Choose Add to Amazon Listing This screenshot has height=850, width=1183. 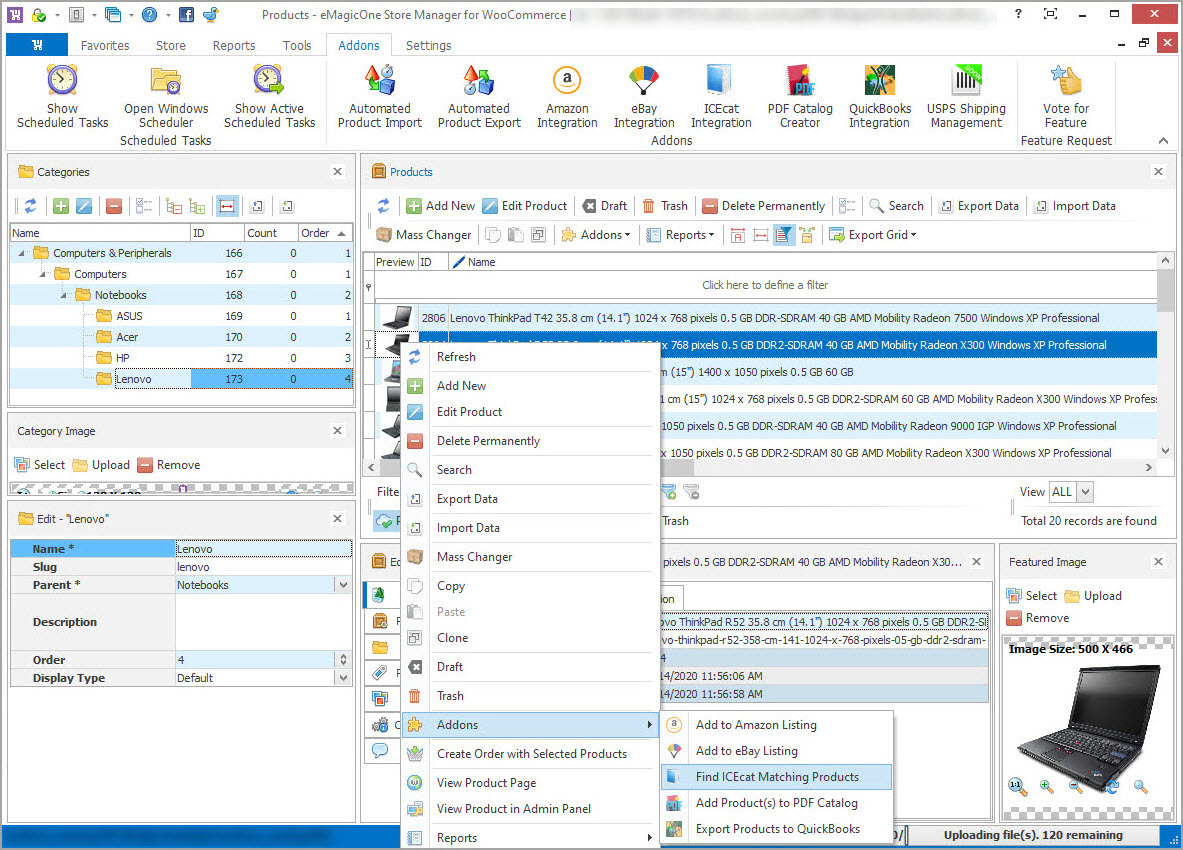(777, 725)
